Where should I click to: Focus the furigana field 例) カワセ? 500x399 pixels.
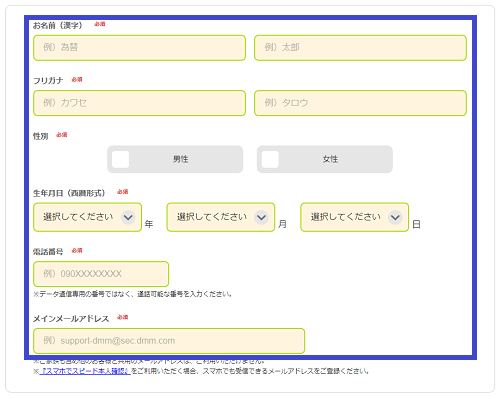click(139, 103)
